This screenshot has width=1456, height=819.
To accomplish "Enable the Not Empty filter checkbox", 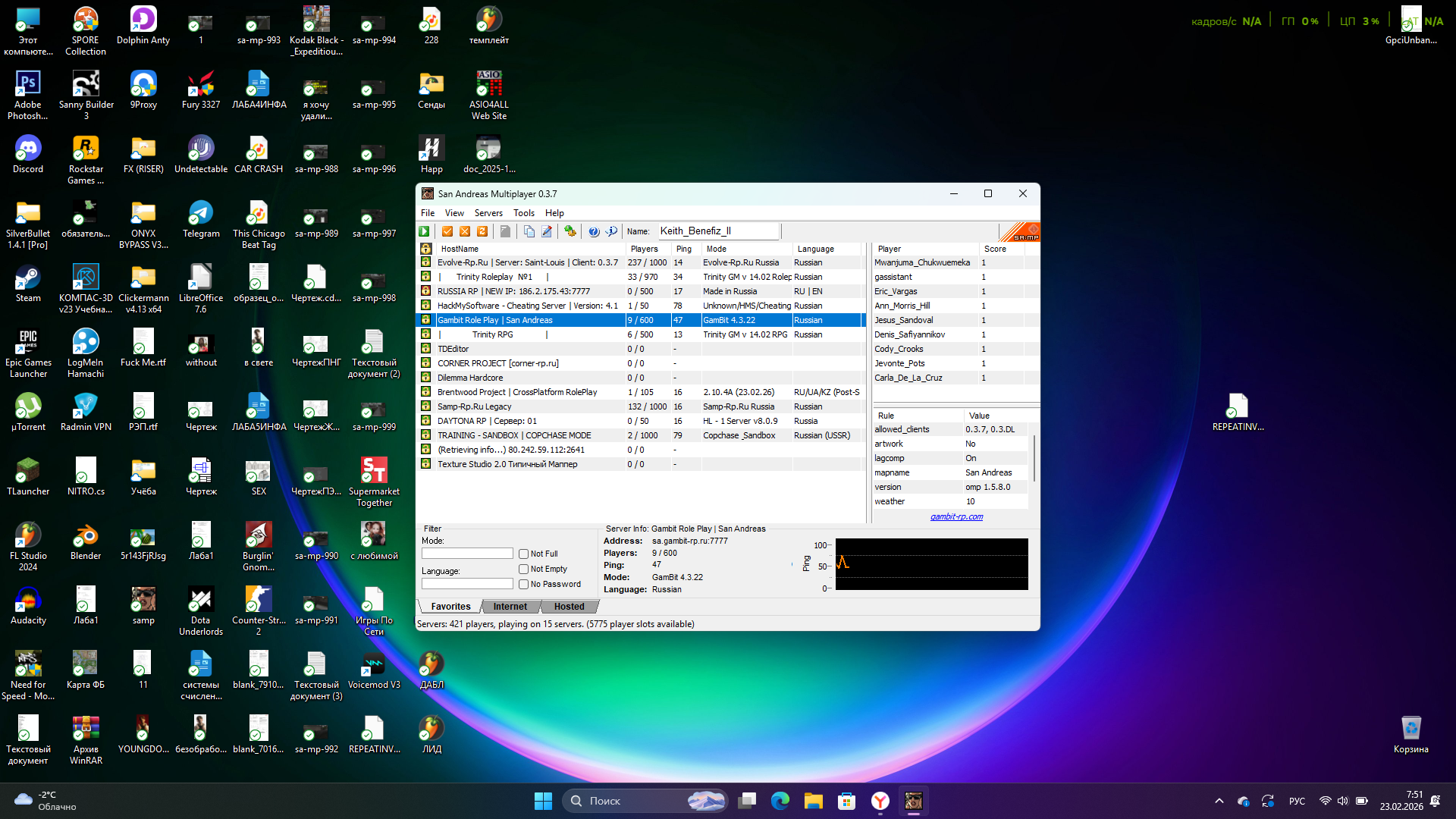I will [x=523, y=570].
